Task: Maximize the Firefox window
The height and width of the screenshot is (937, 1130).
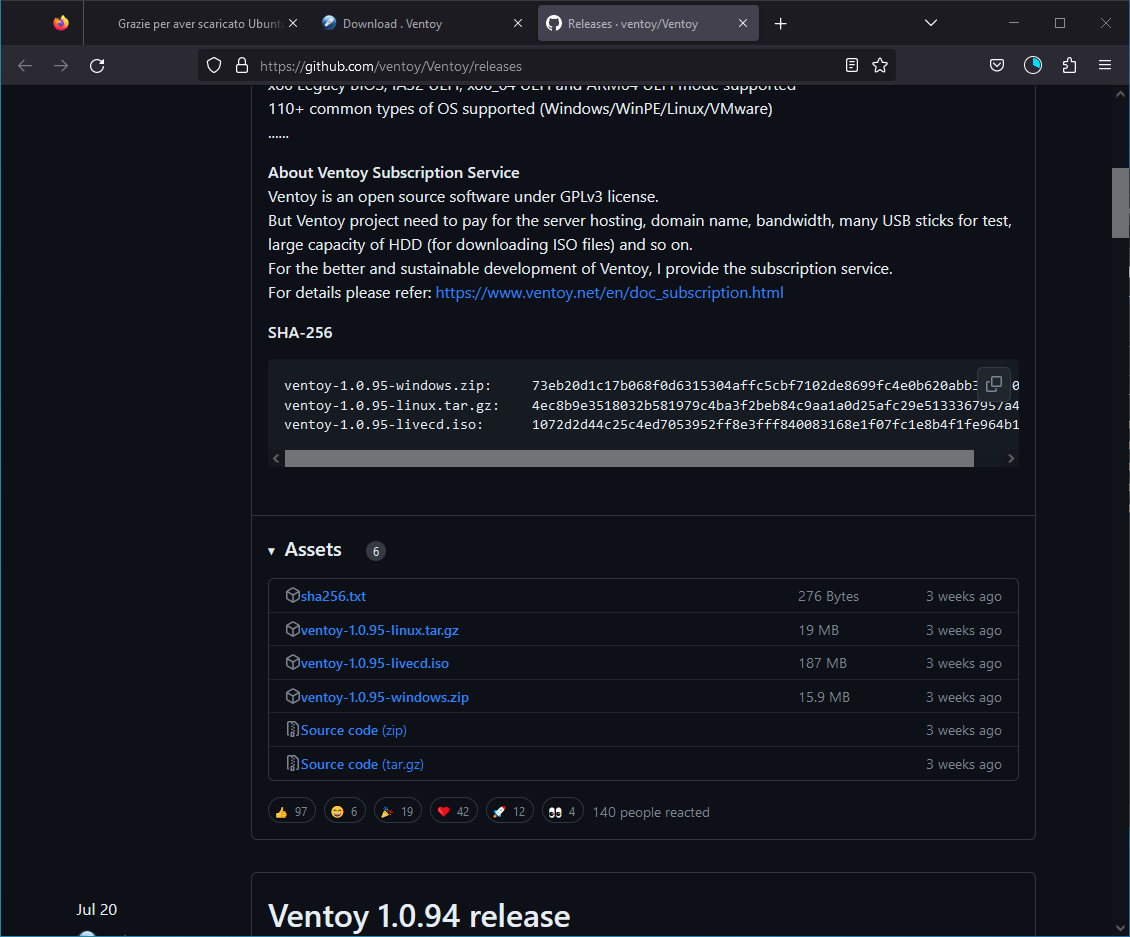Action: [1059, 23]
